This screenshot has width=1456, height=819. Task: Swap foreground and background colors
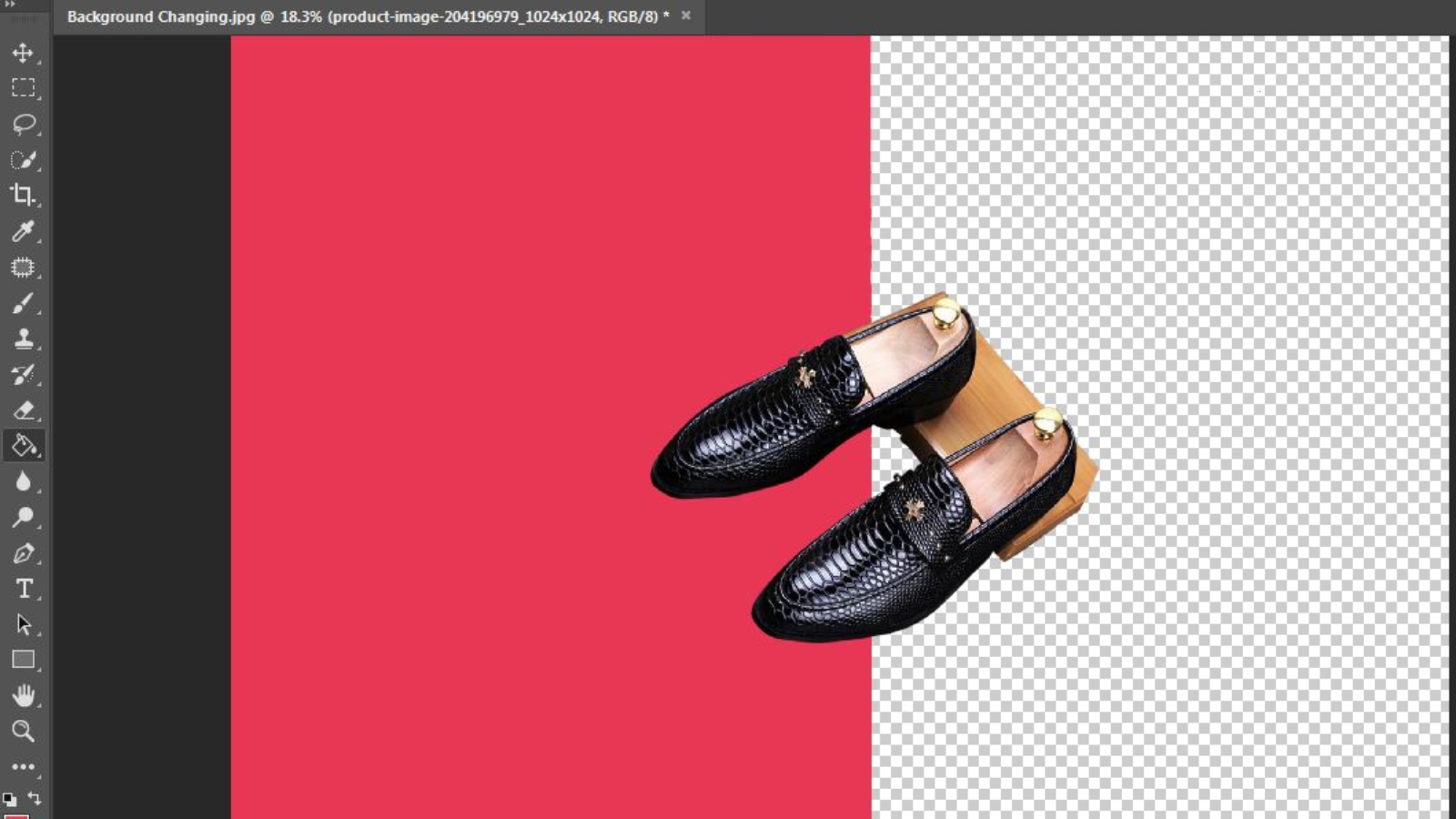[35, 798]
